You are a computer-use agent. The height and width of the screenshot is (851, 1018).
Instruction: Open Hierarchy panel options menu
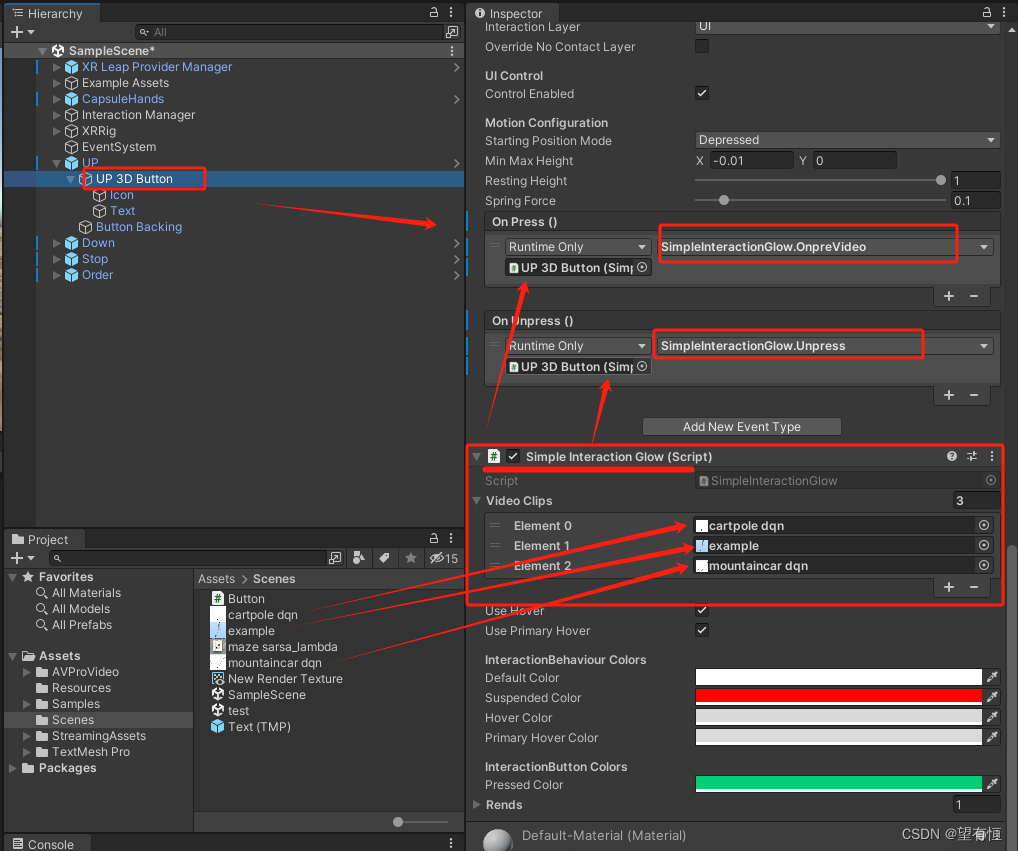[x=451, y=12]
